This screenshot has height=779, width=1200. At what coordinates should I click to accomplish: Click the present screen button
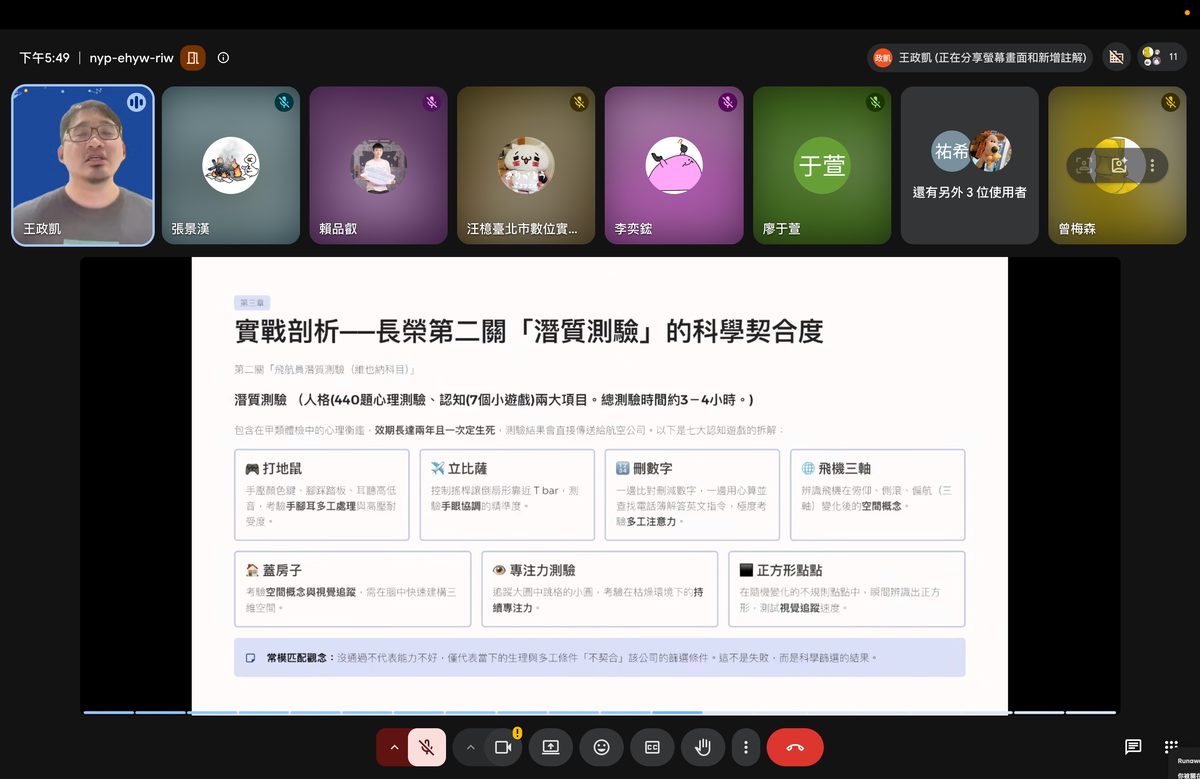tap(550, 747)
